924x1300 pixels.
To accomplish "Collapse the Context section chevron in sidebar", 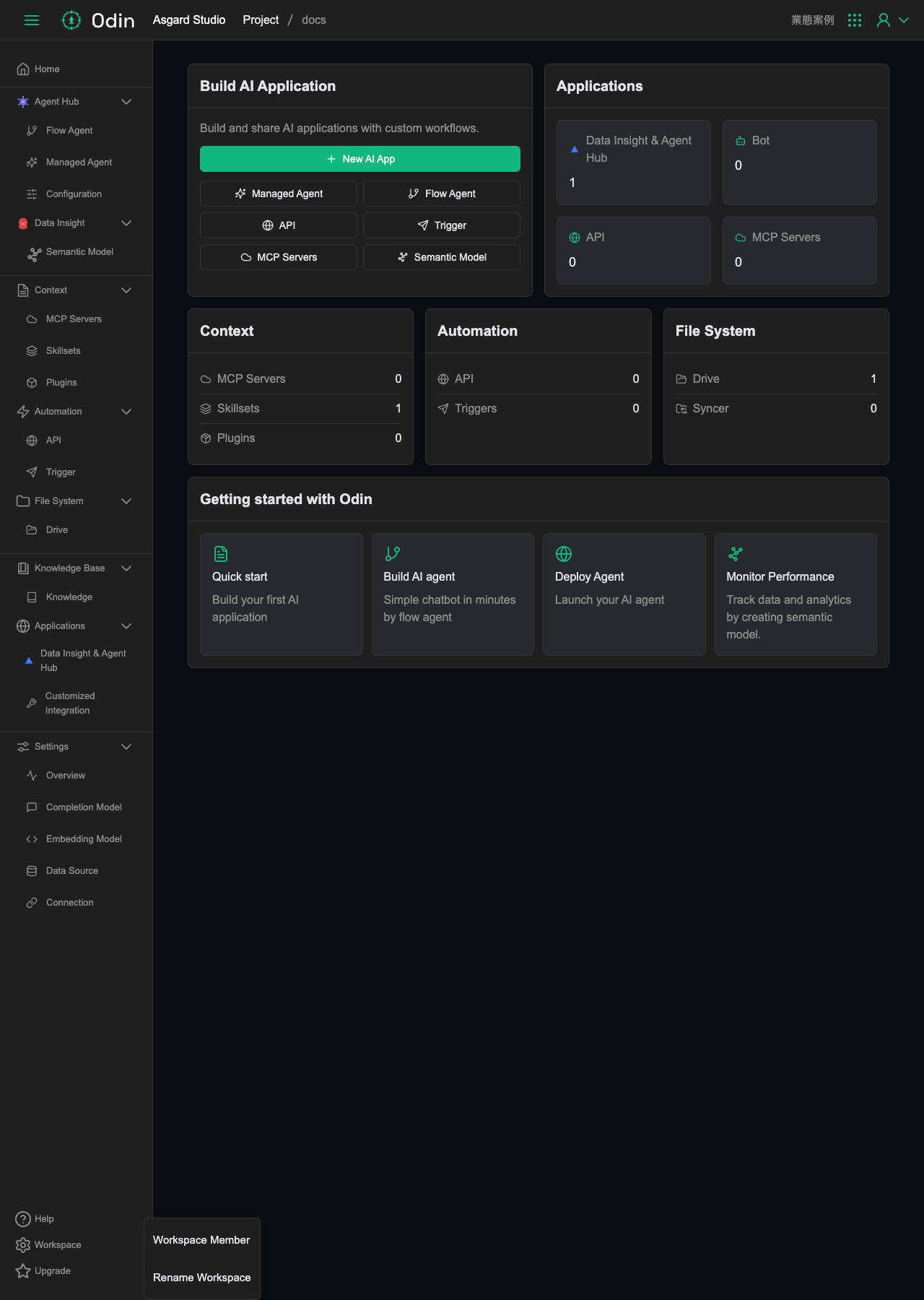I will (x=126, y=290).
